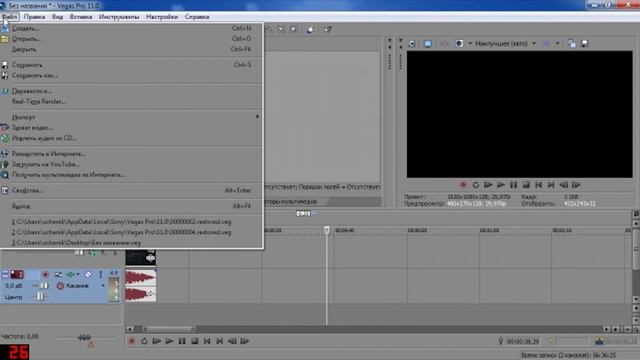
Task: Open recent file 00000002.restored.veg
Action: pyautogui.click(x=131, y=222)
